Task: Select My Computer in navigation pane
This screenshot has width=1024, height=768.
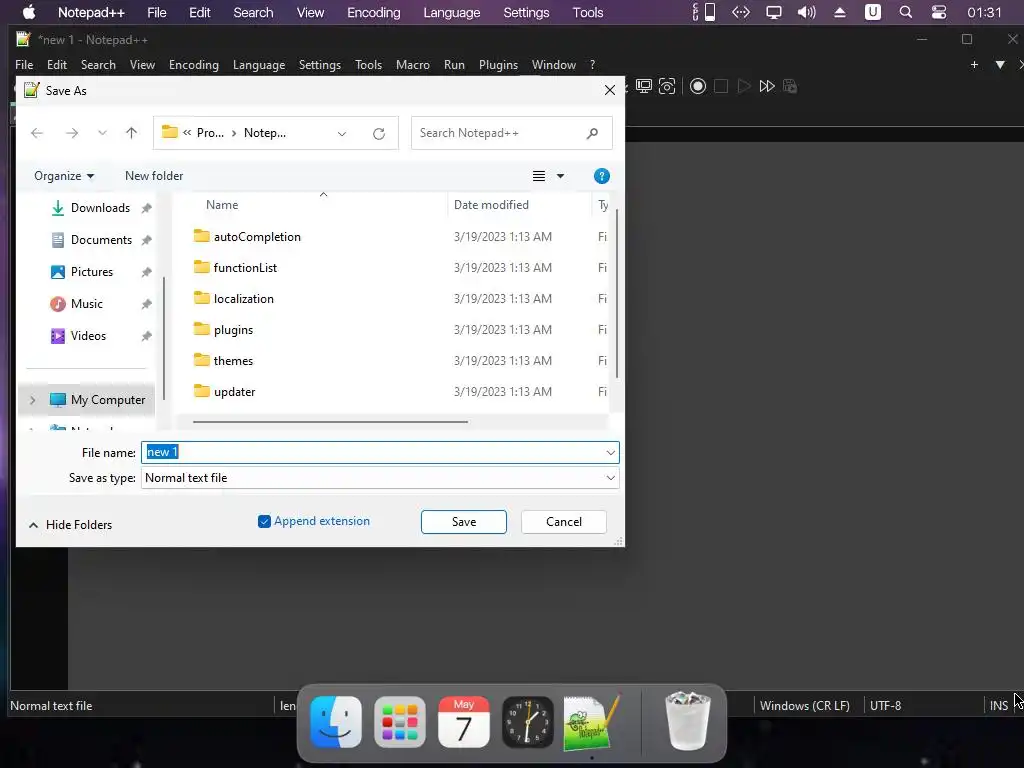Action: point(98,400)
